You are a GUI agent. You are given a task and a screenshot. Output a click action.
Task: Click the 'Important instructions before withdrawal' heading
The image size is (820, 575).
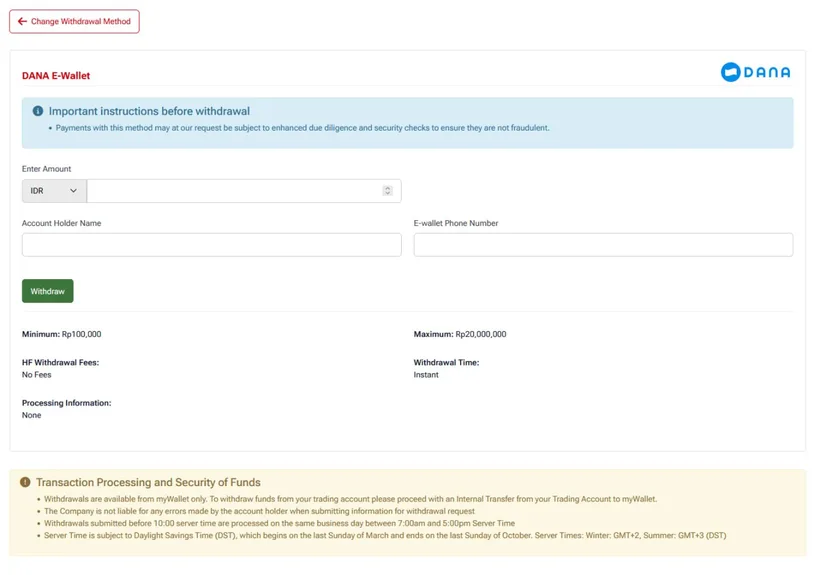point(149,111)
